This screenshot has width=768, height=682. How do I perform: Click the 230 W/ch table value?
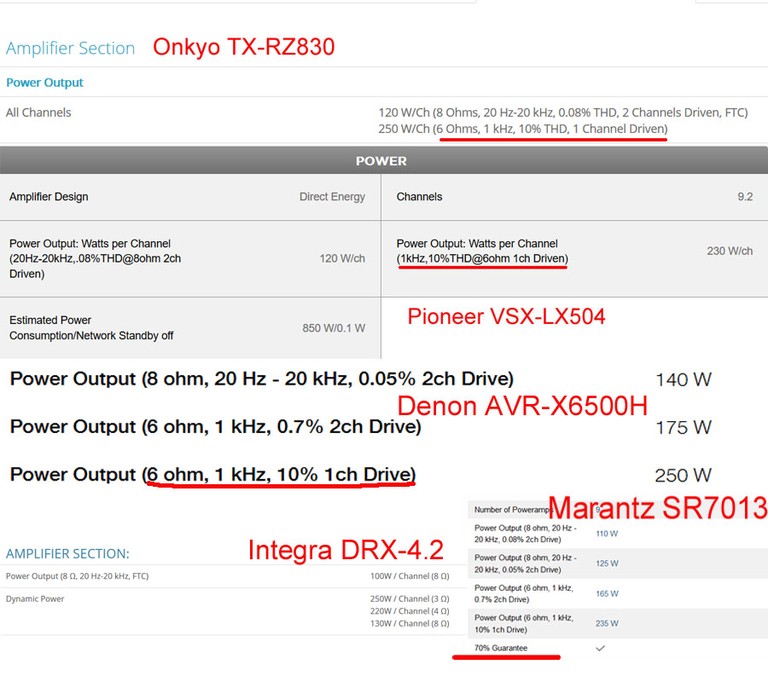(729, 251)
